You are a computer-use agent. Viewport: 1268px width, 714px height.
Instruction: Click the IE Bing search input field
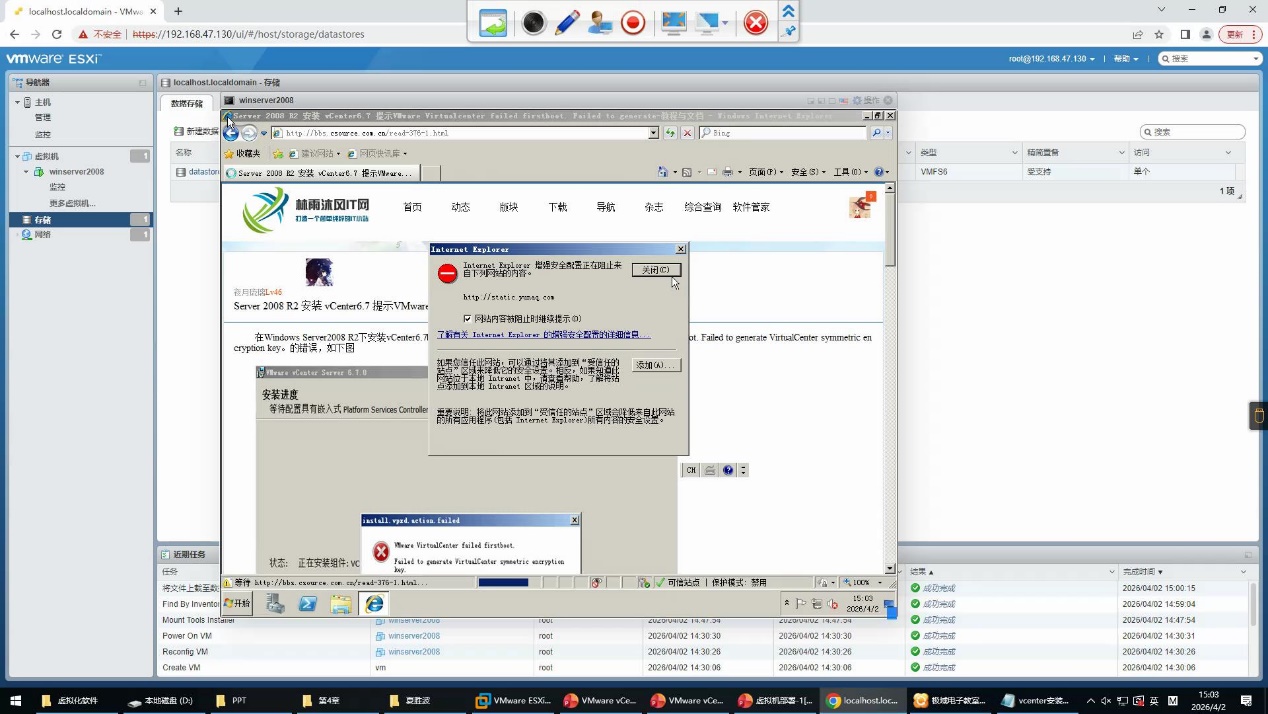coord(783,133)
